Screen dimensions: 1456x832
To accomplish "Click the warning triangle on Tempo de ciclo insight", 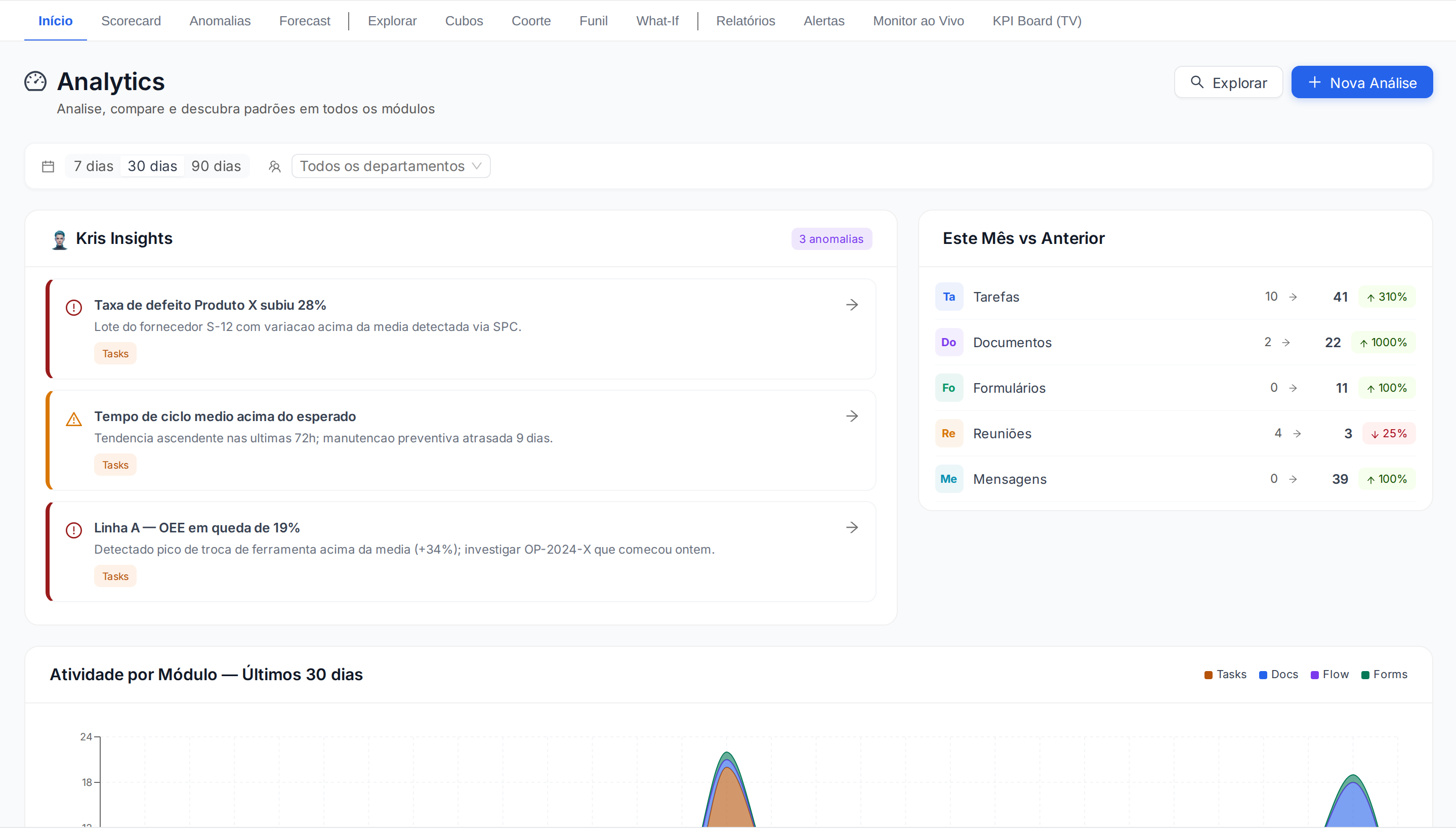I will [74, 419].
